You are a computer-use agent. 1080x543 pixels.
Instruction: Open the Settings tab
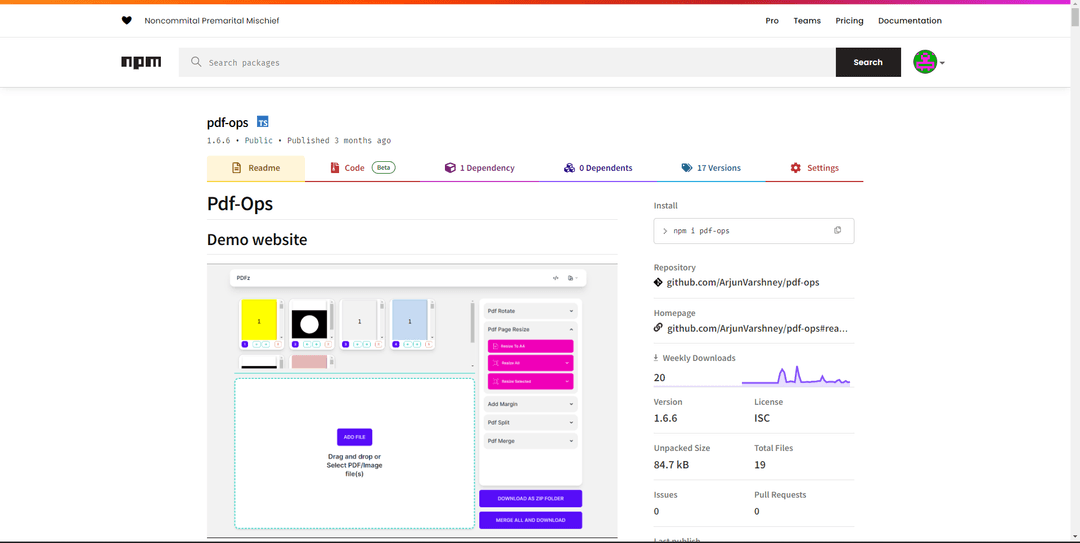click(x=814, y=168)
